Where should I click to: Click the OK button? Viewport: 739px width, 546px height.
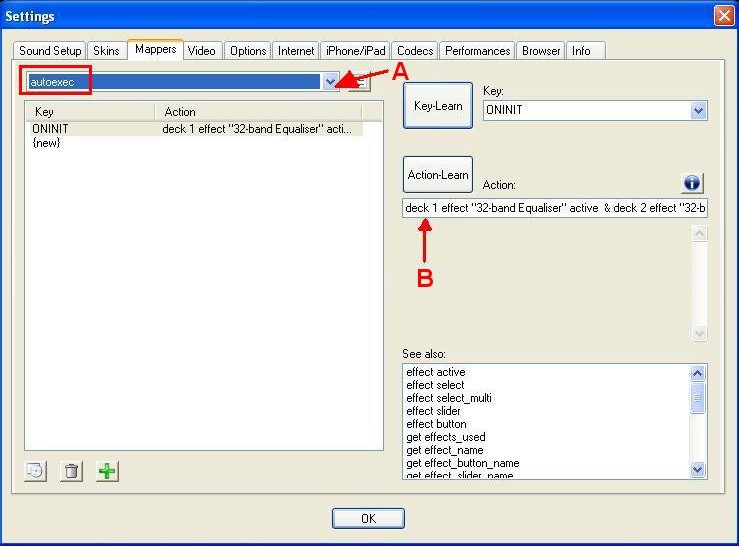[368, 519]
